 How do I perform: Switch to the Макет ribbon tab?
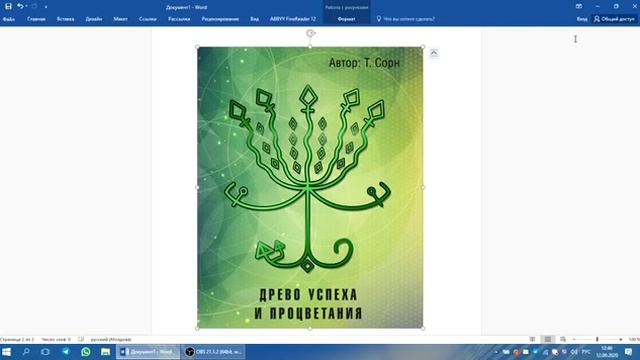[x=120, y=19]
